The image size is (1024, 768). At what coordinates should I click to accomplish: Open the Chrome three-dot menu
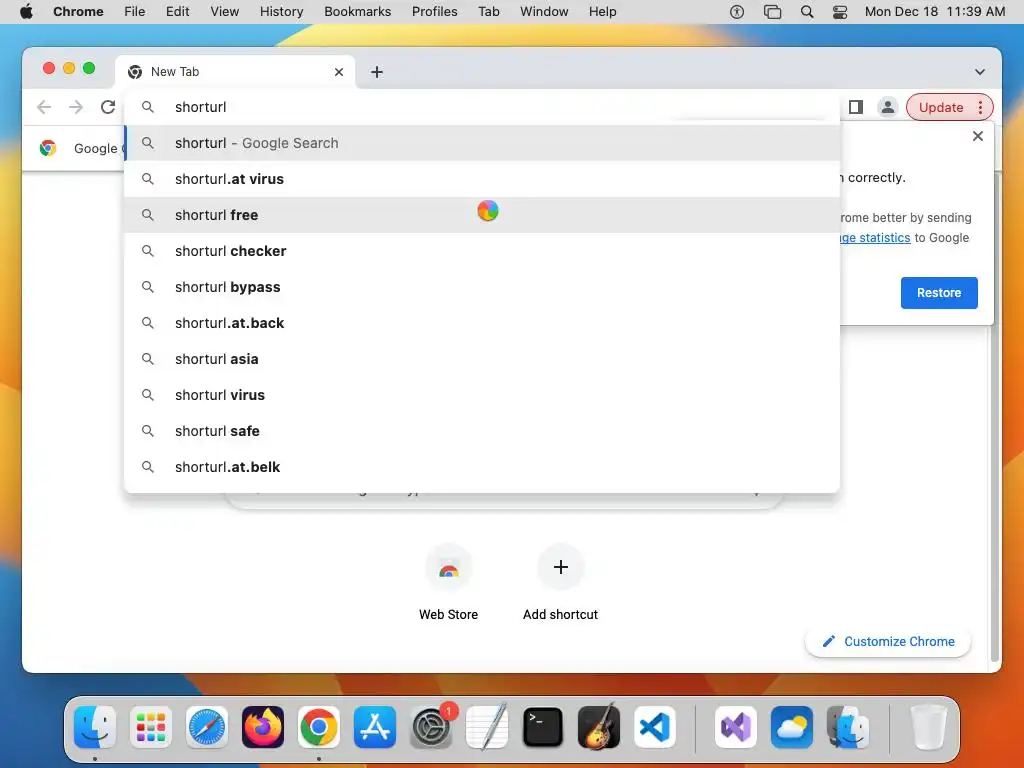coord(980,107)
